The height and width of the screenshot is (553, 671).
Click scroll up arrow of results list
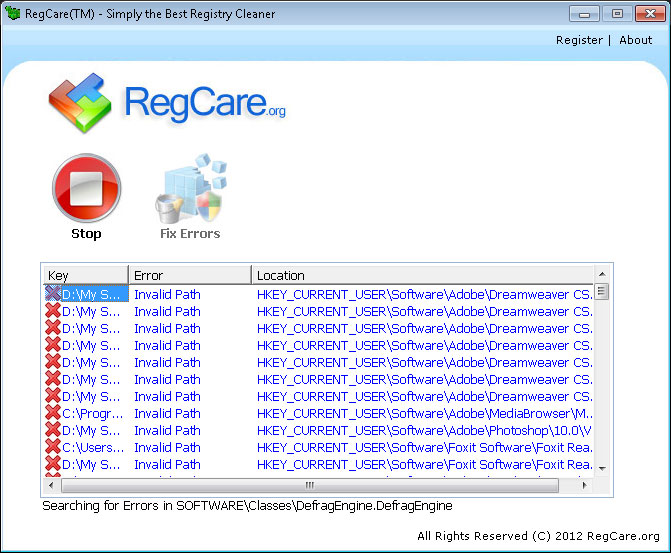click(x=602, y=274)
